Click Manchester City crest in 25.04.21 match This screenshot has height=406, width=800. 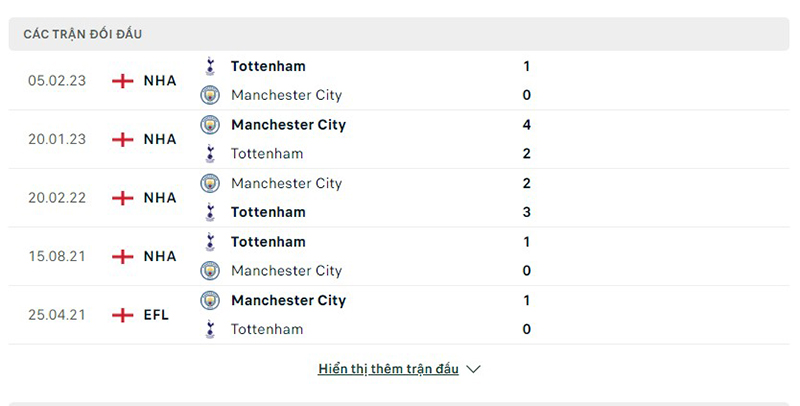pos(210,300)
